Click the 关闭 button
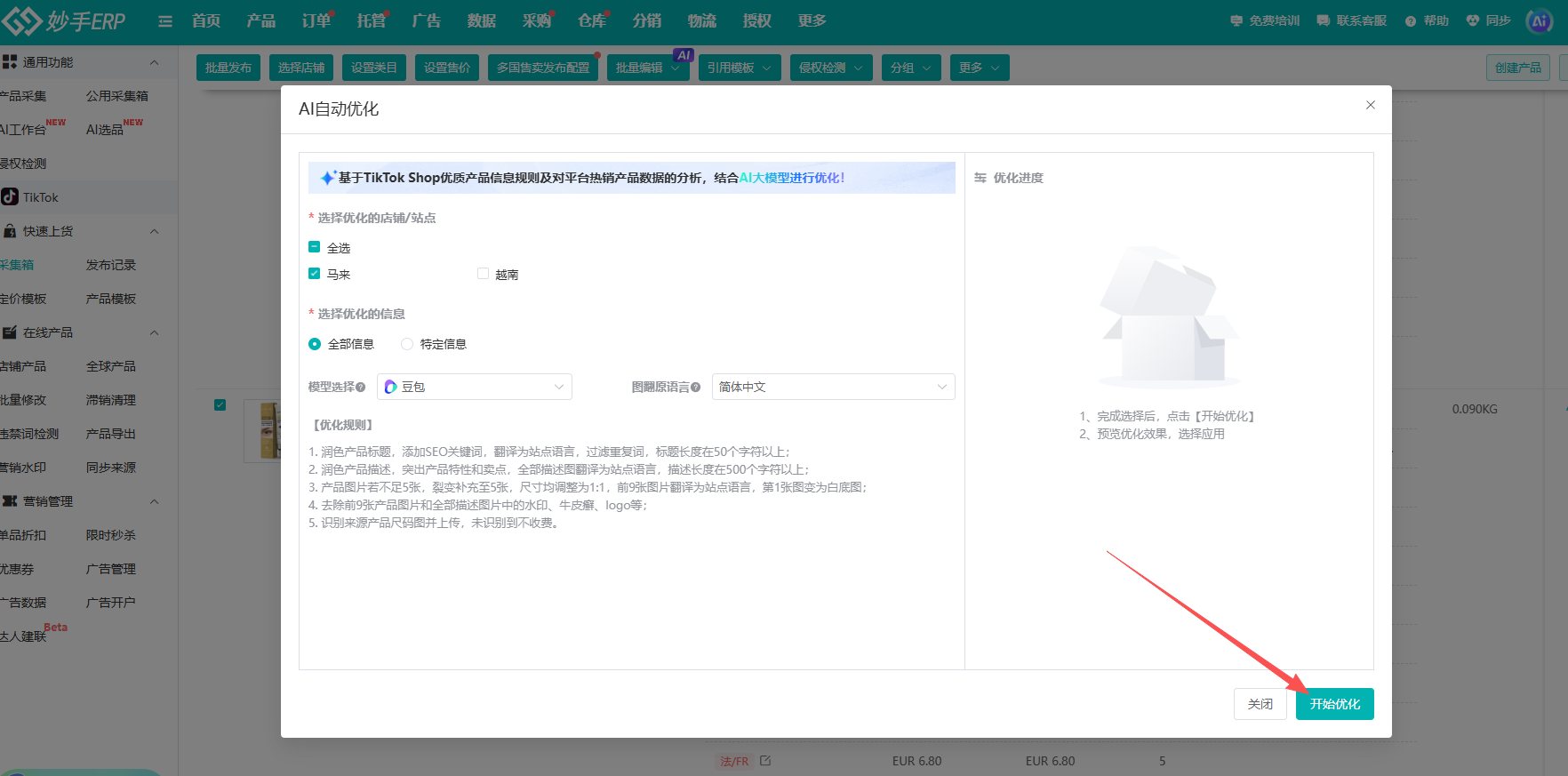 point(1260,704)
